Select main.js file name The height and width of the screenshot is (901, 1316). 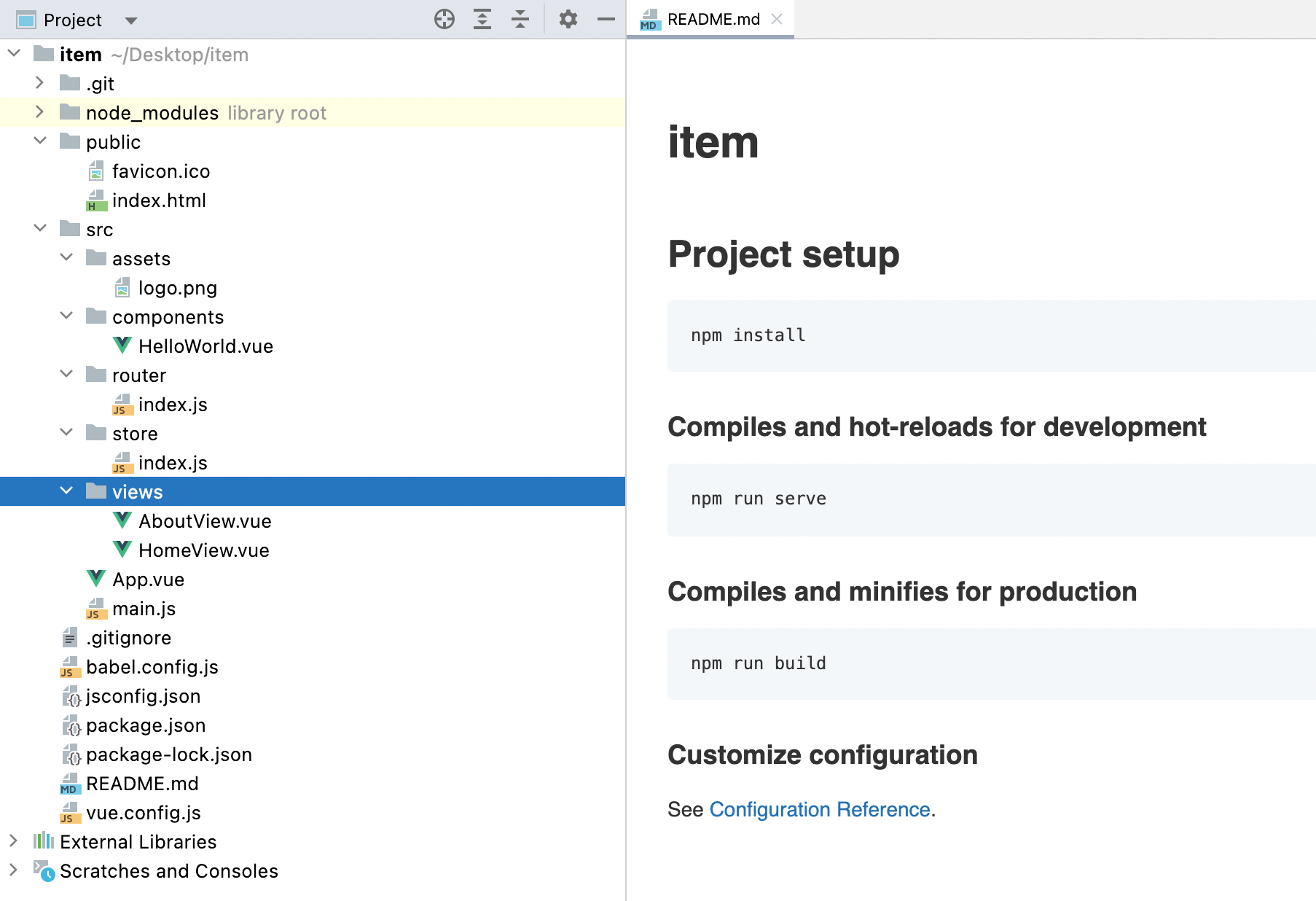(144, 609)
